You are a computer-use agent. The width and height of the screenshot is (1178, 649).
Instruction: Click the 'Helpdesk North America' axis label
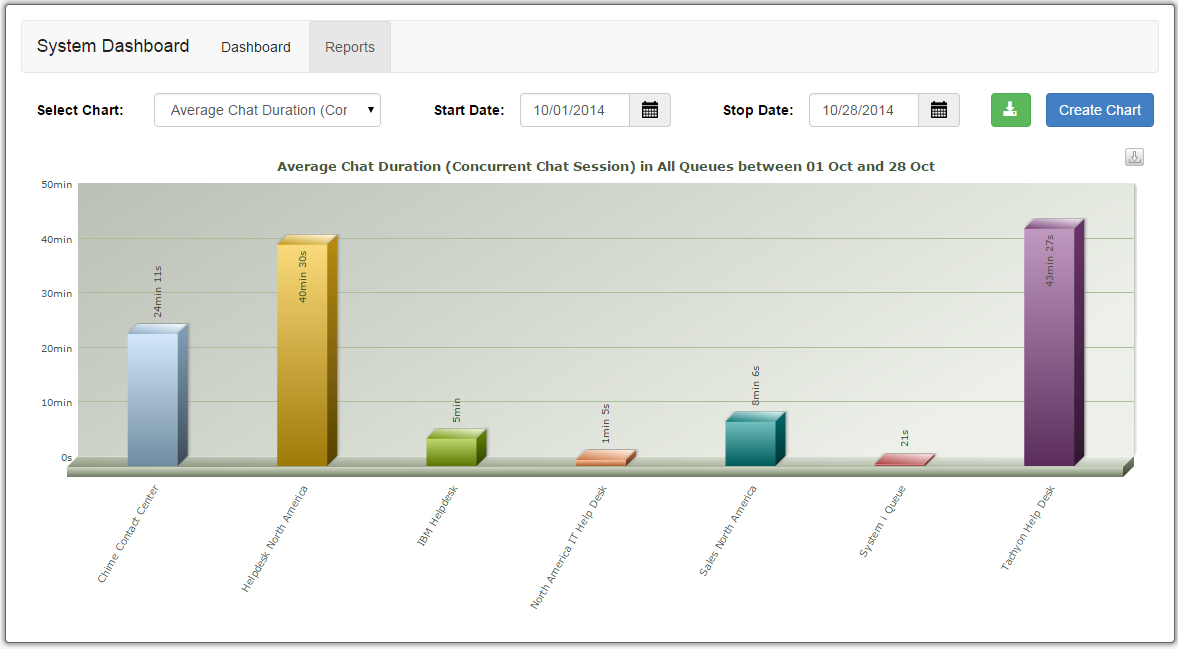pyautogui.click(x=274, y=539)
